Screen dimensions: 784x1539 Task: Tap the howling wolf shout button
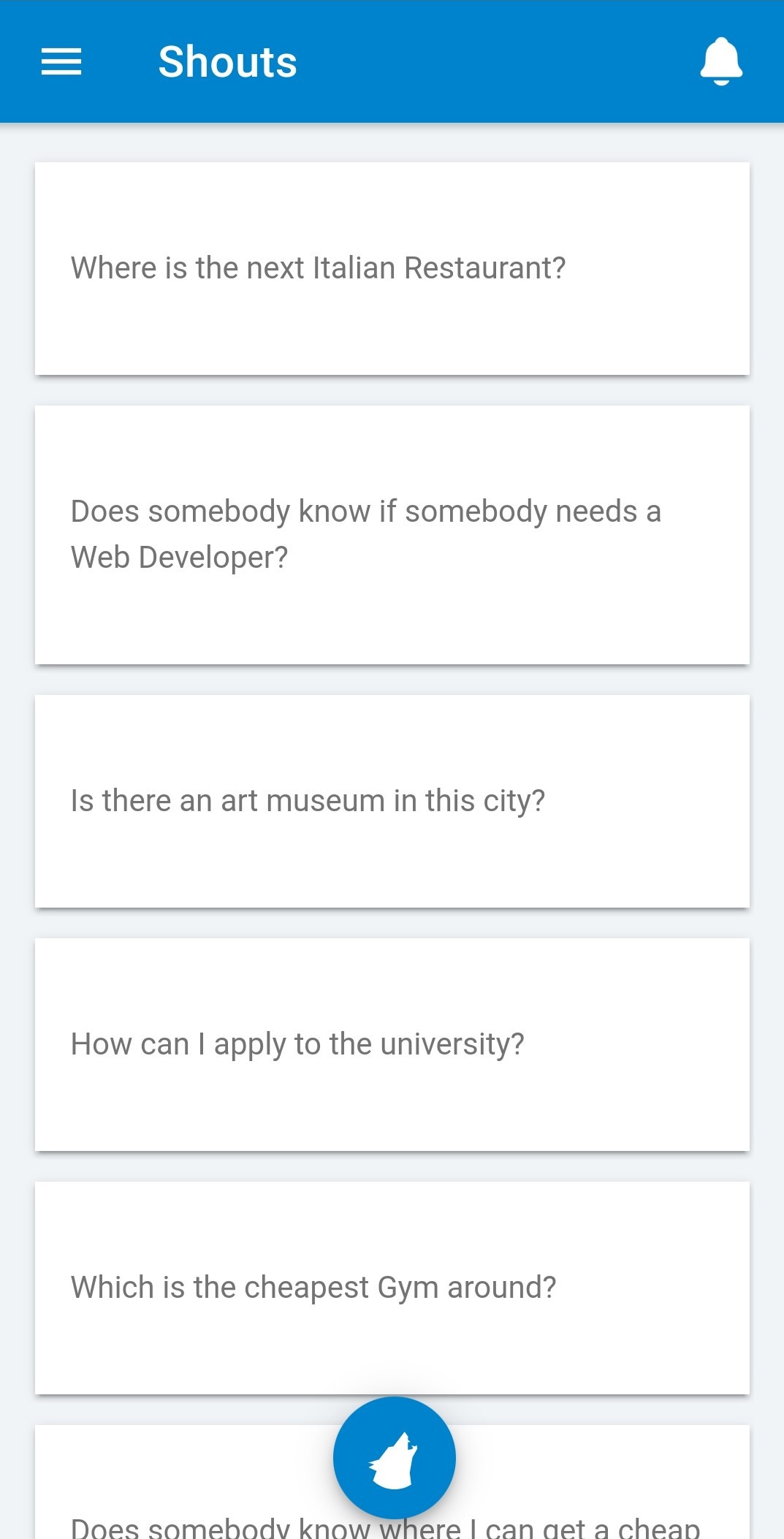click(x=394, y=1457)
